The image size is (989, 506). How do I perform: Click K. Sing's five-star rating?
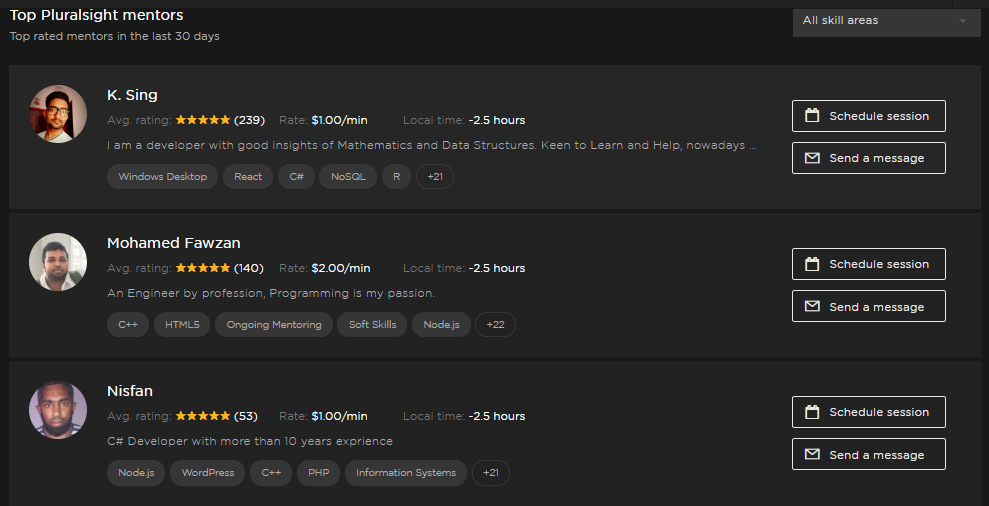click(x=203, y=120)
